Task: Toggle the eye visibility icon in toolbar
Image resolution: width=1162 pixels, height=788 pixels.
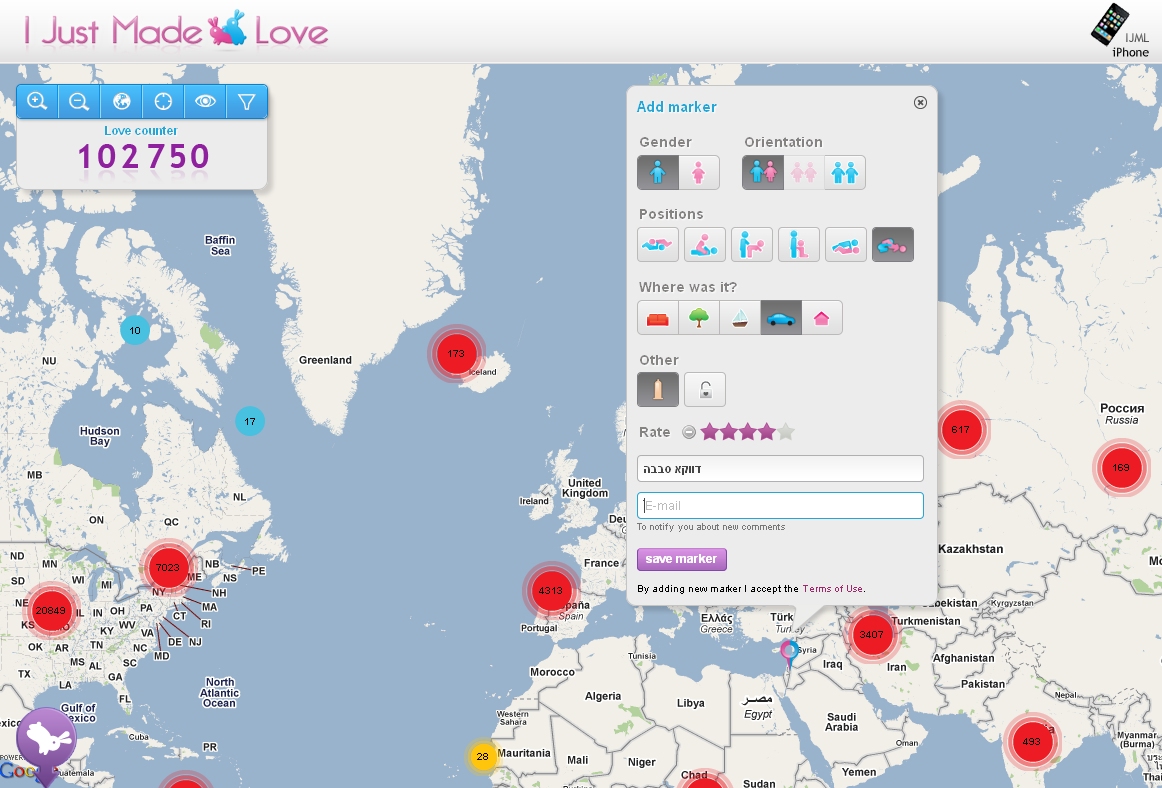Action: (205, 101)
